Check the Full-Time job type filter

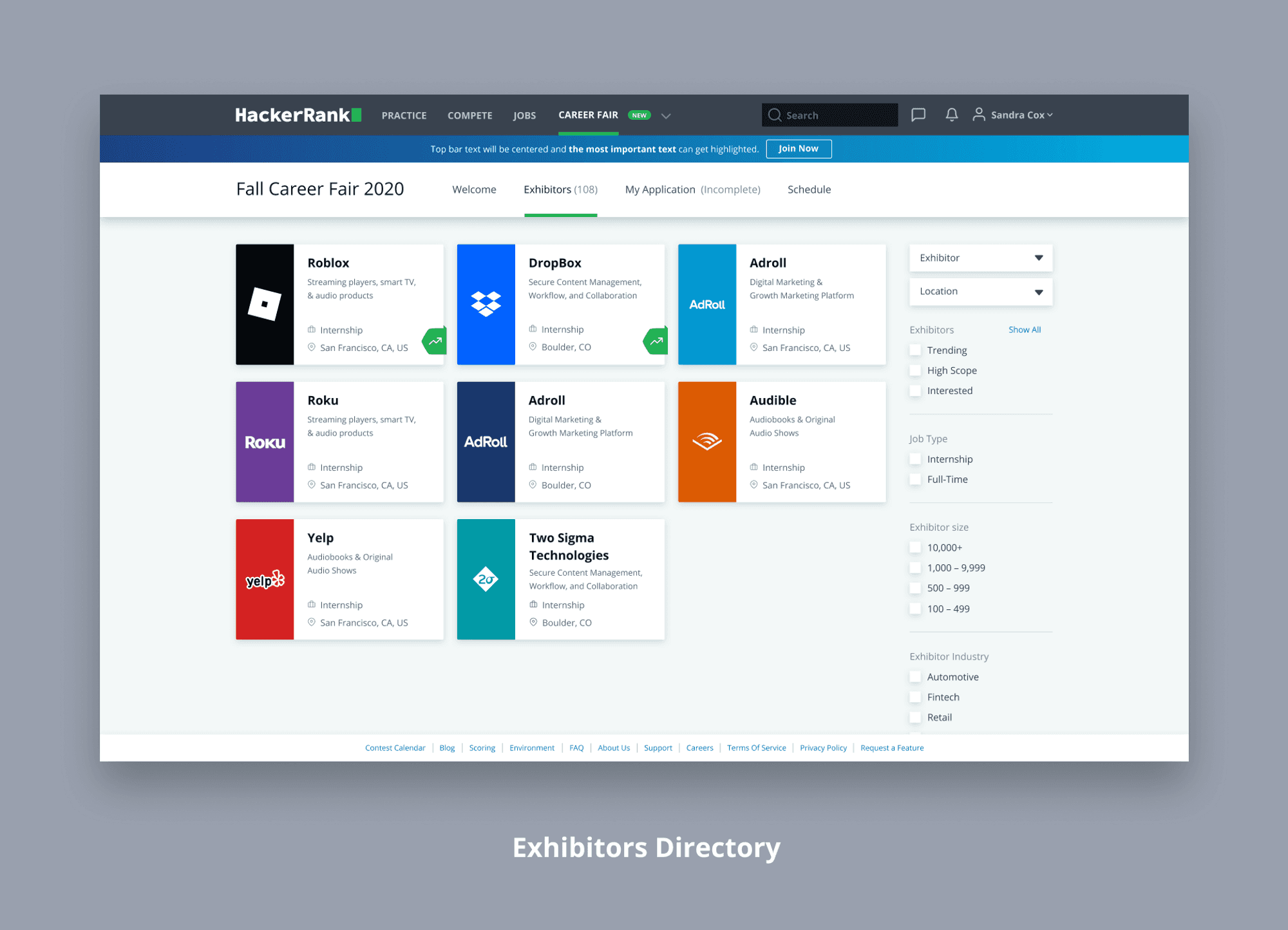[x=915, y=479]
